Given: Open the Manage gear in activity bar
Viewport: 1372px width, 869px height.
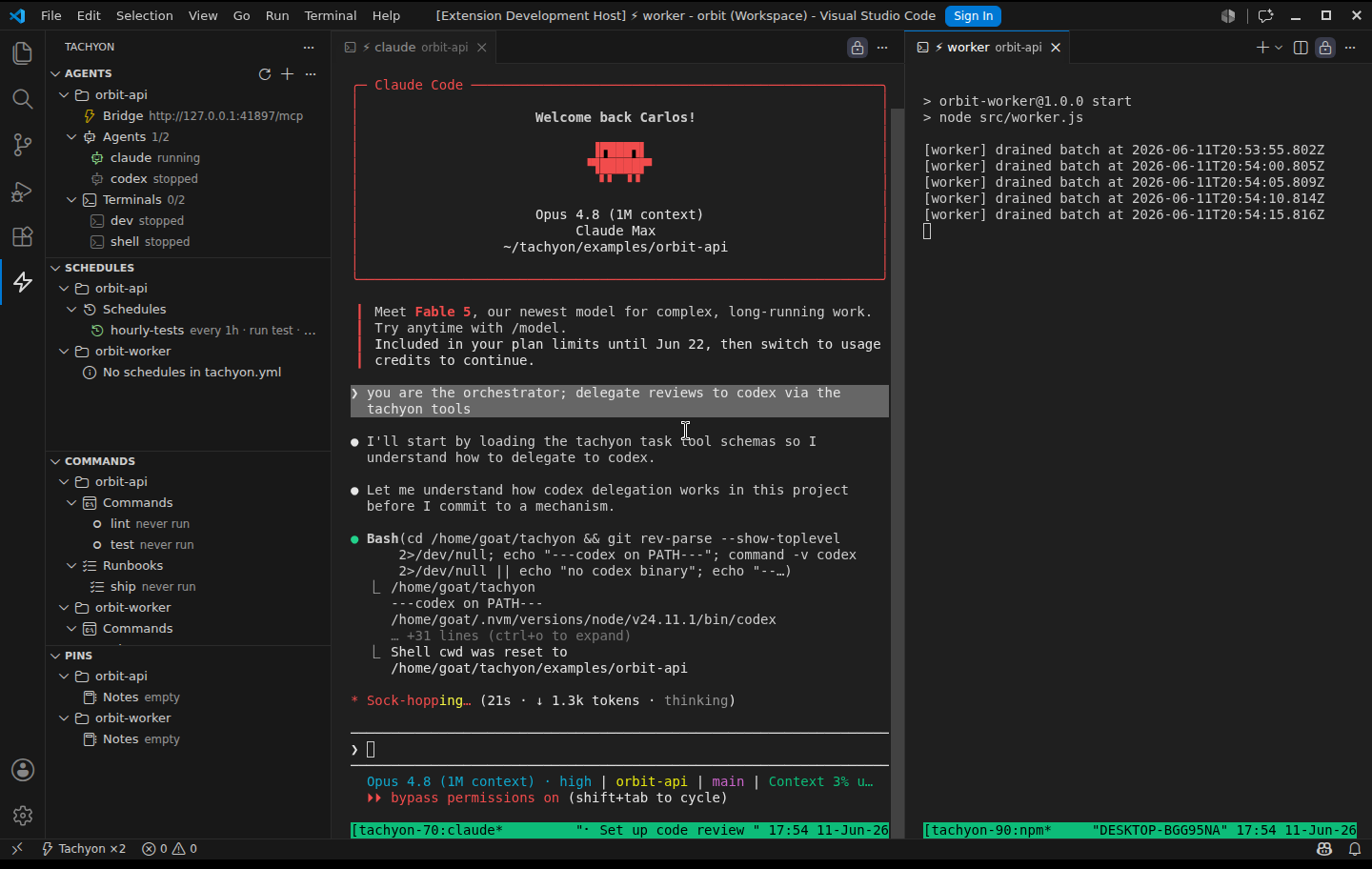Looking at the screenshot, I should pyautogui.click(x=22, y=816).
